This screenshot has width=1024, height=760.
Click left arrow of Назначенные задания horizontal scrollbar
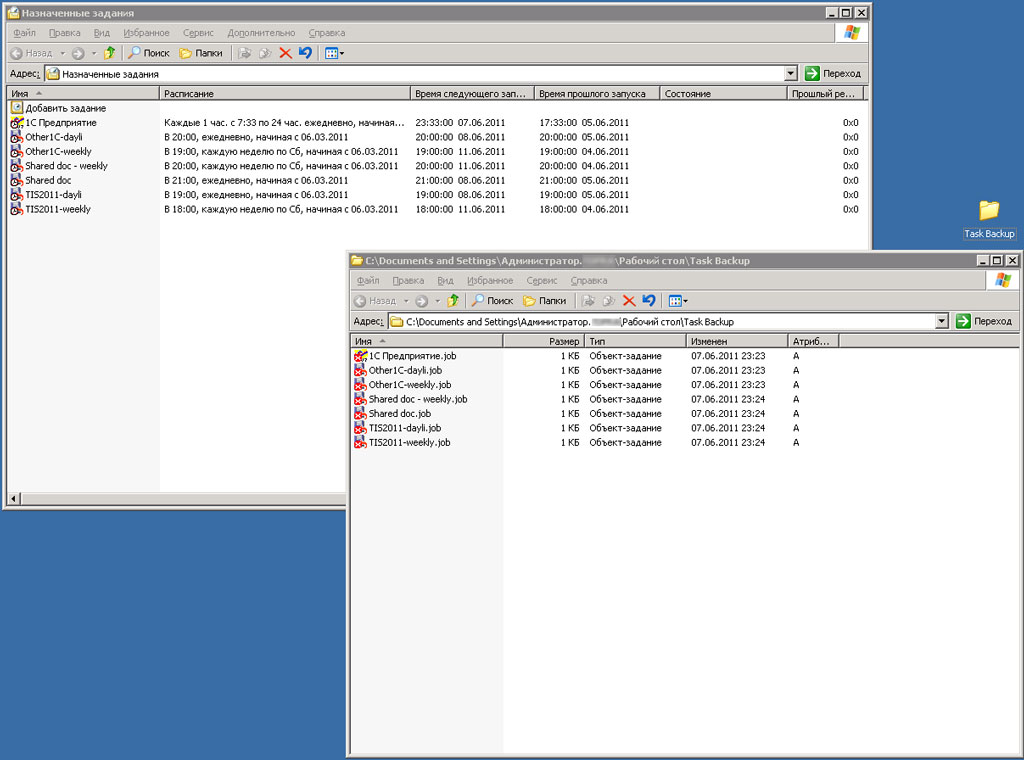pyautogui.click(x=13, y=498)
